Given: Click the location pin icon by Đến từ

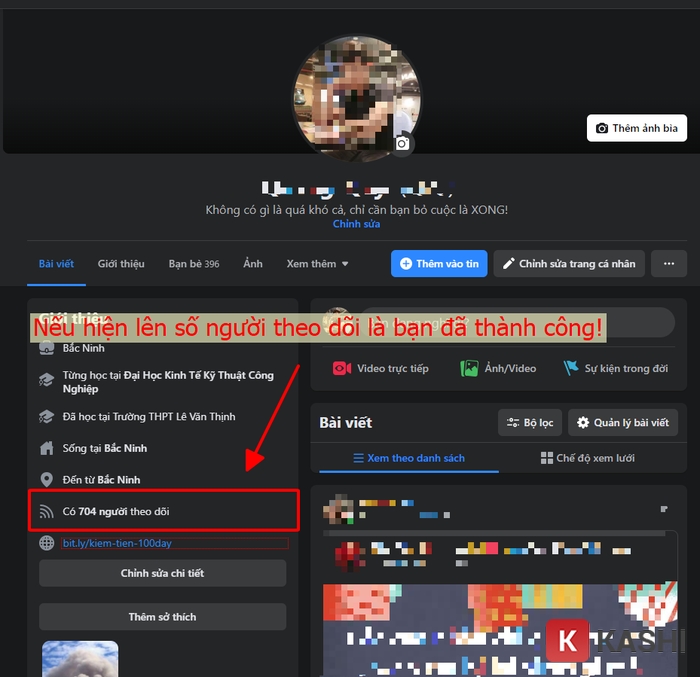Looking at the screenshot, I should tap(46, 480).
